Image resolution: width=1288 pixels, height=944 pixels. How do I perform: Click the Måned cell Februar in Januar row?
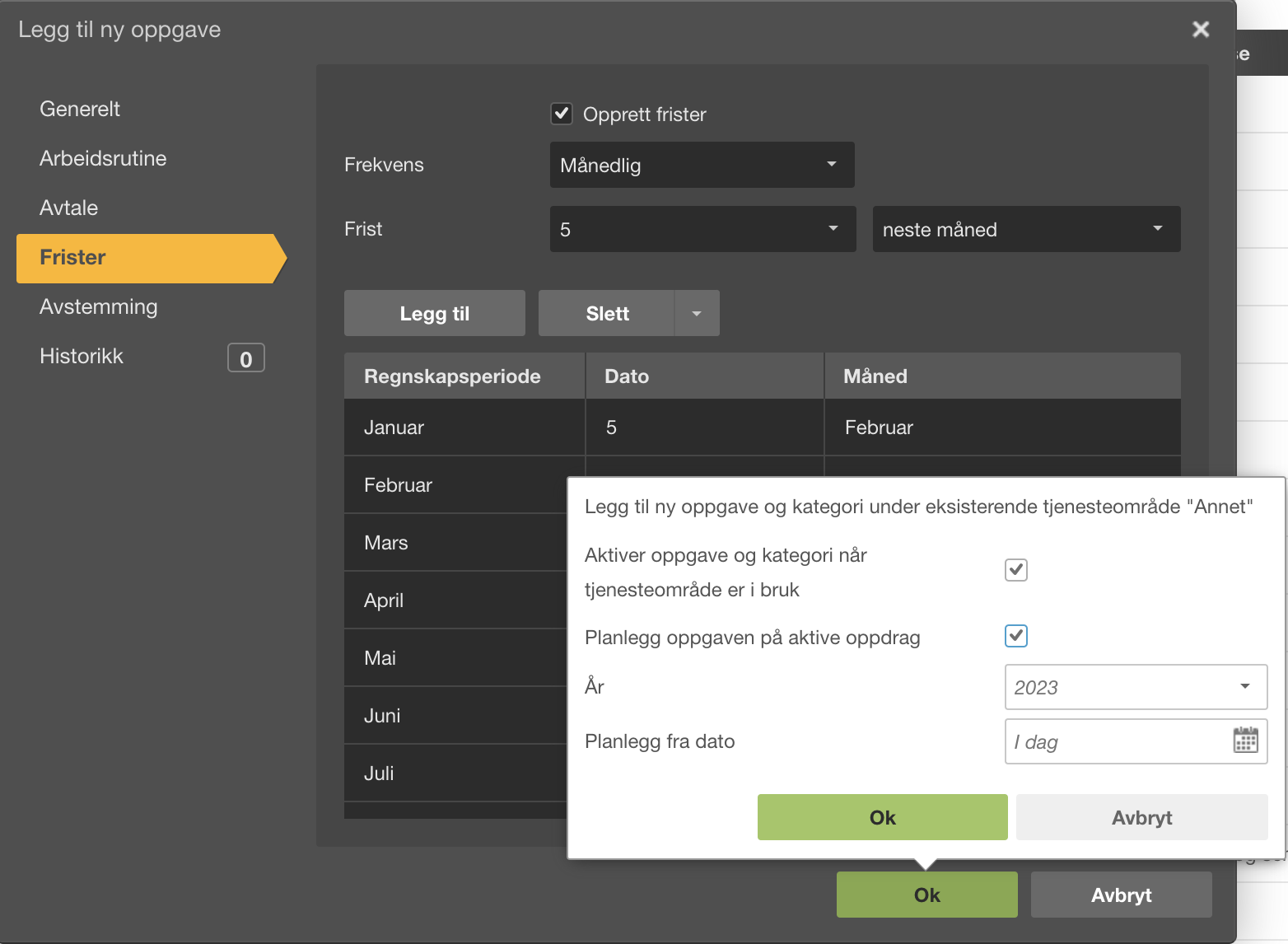(1002, 427)
